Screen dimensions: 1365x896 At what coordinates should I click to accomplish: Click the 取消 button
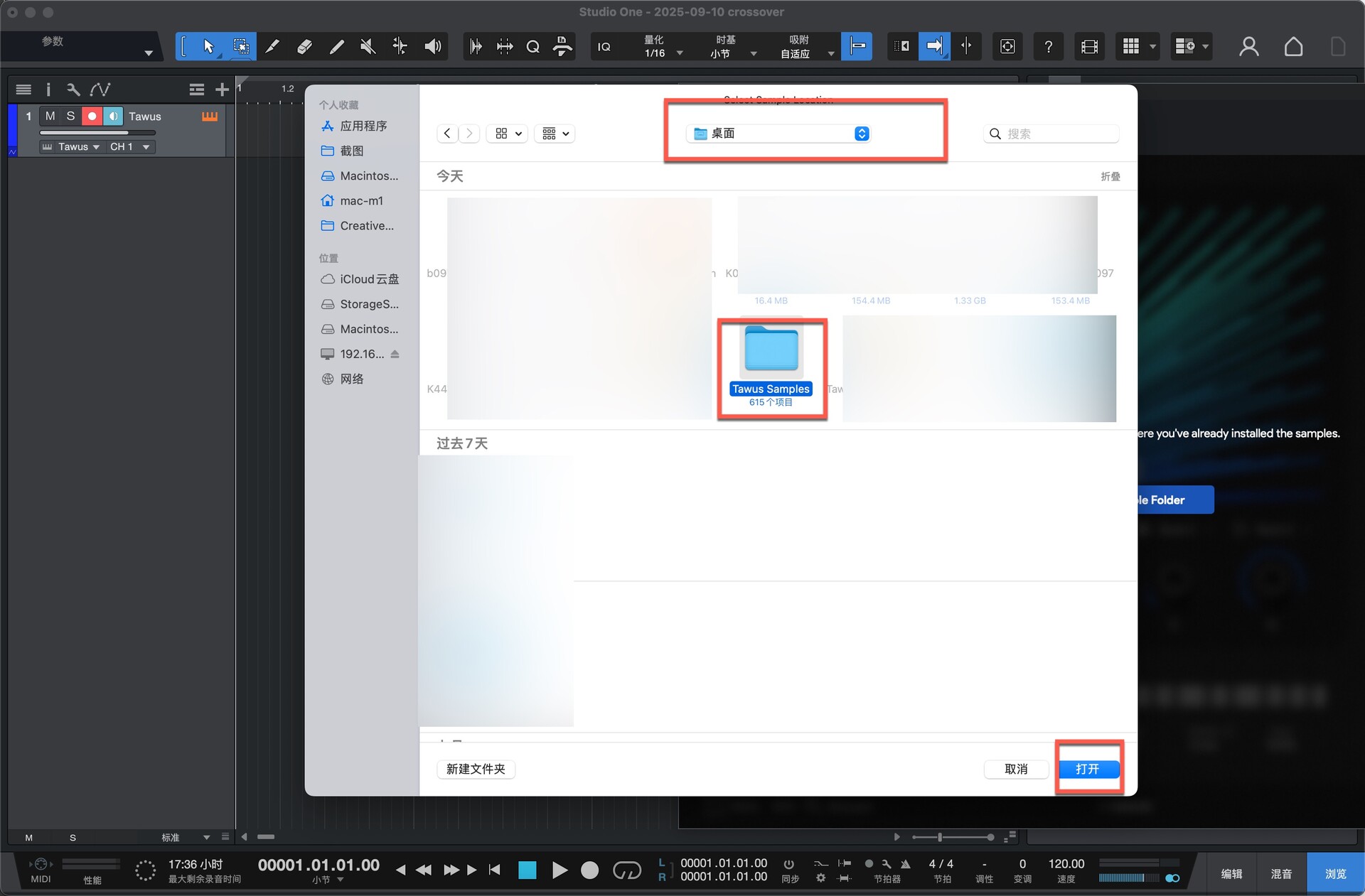(x=1016, y=769)
